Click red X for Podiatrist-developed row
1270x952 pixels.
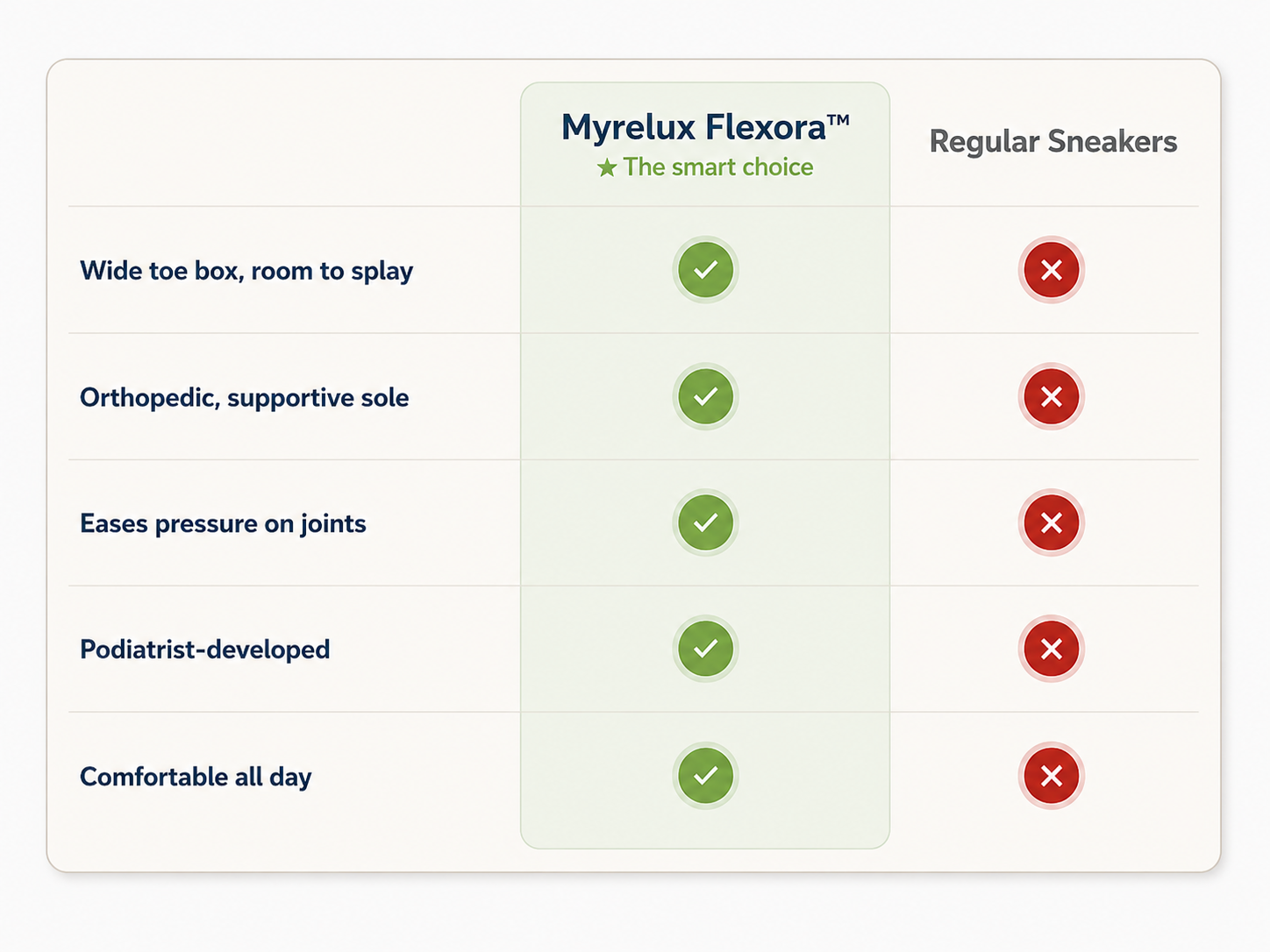tap(1052, 649)
